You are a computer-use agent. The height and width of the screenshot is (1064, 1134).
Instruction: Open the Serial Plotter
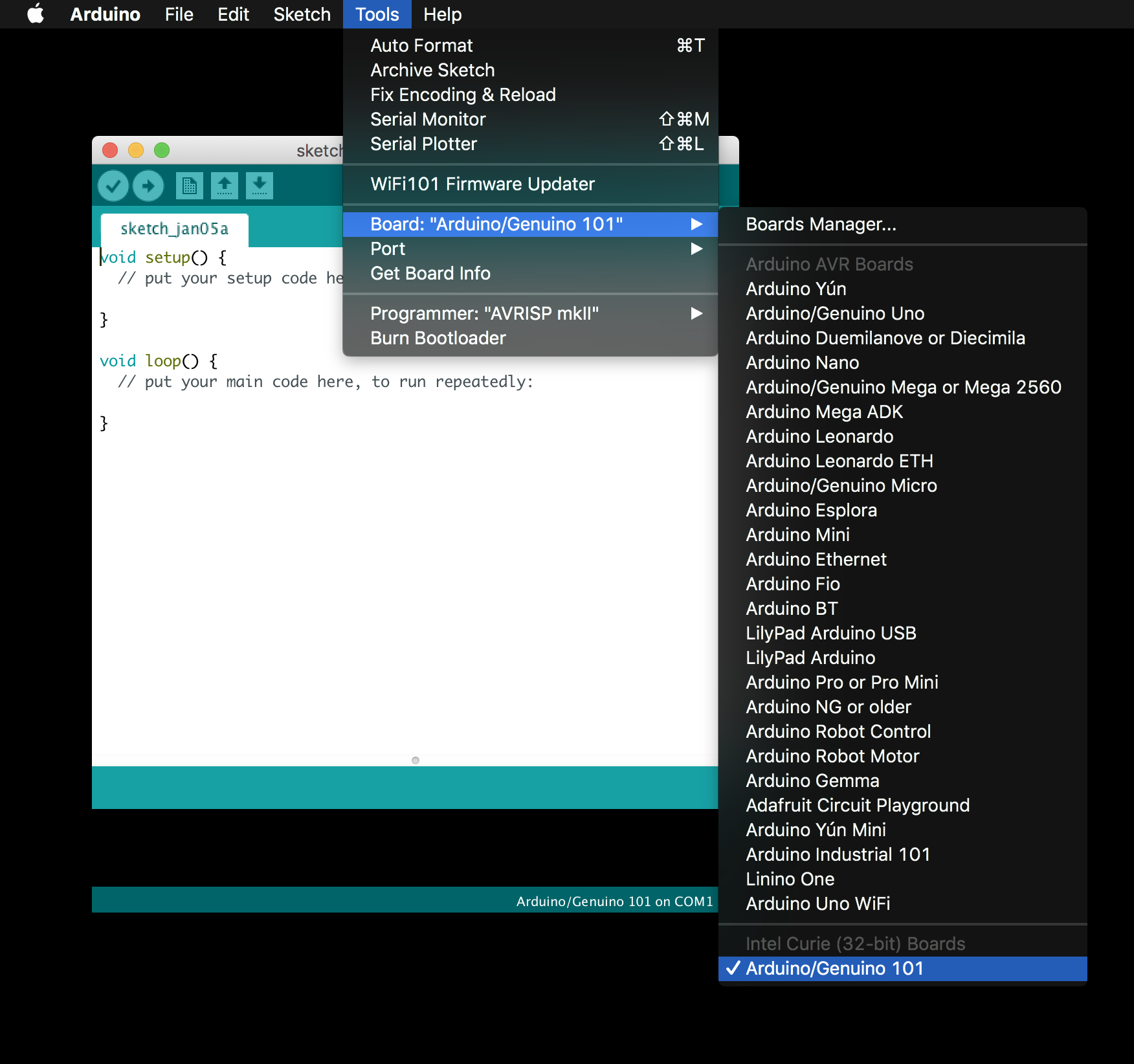click(530, 144)
